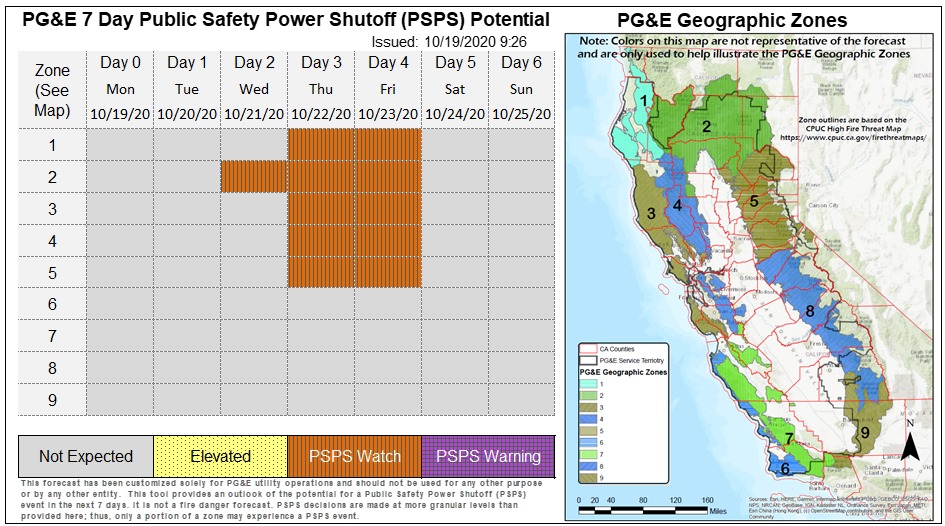Click zone 3 label on the map
This screenshot has width=945, height=526.
pos(651,213)
